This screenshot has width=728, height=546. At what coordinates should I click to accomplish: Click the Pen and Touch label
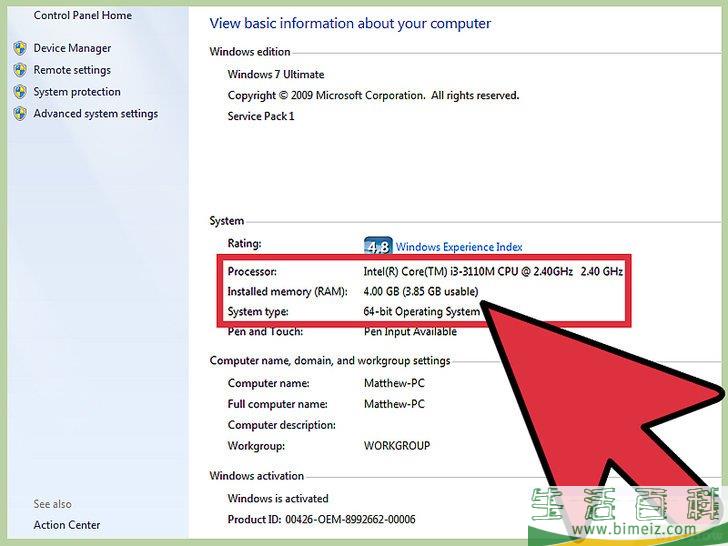265,332
